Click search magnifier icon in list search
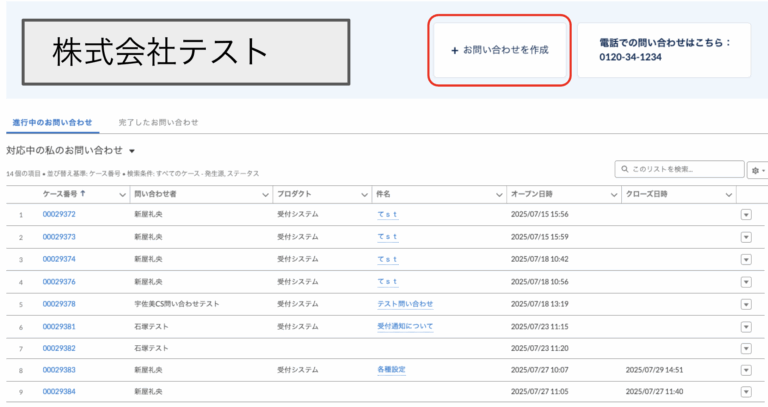This screenshot has width=768, height=407. point(625,170)
